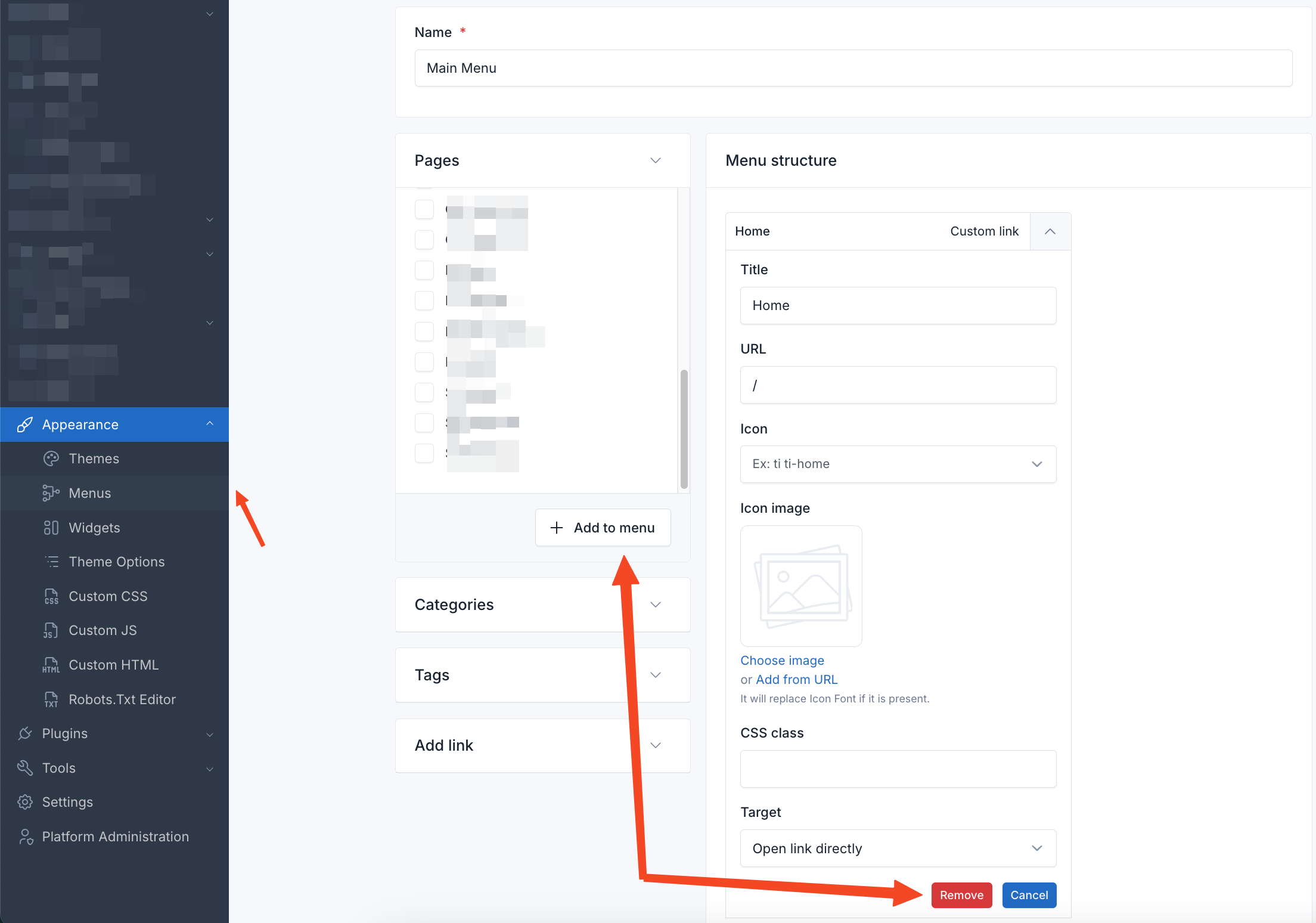Click the Title field containing Home
Screen dimensions: 1316x923
(898, 305)
